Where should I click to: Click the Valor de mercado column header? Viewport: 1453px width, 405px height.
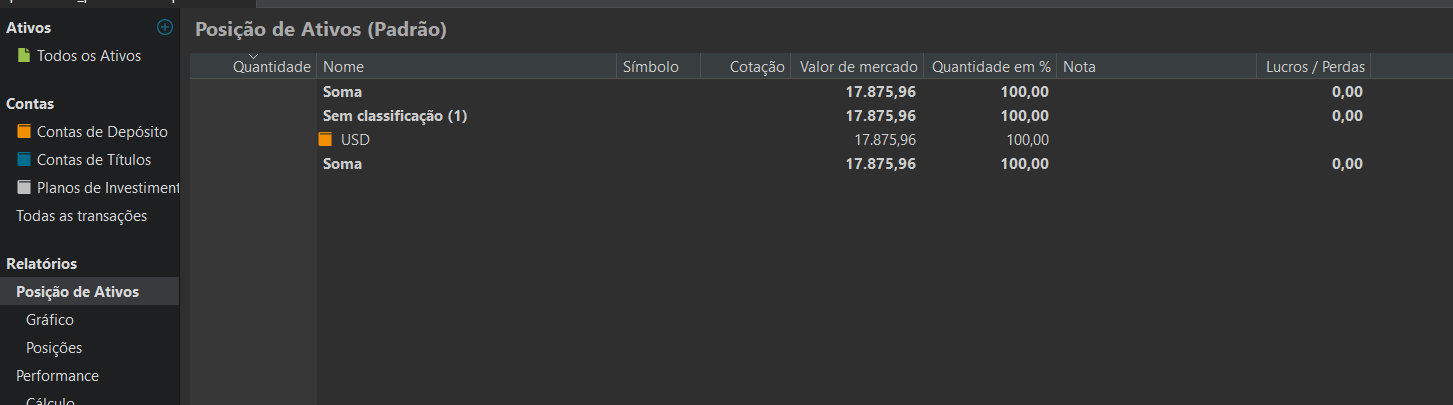[x=858, y=67]
